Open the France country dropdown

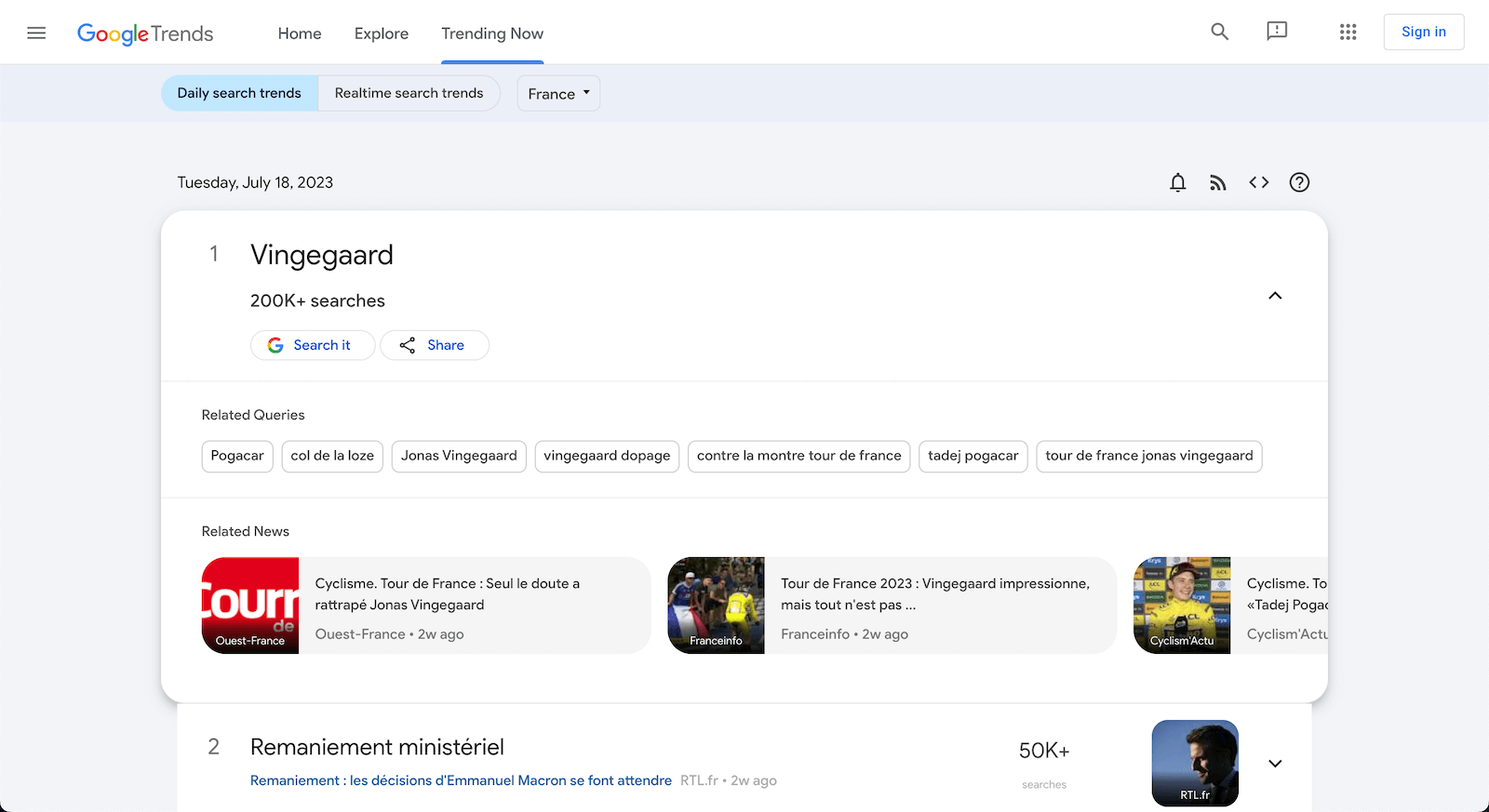pyautogui.click(x=558, y=93)
